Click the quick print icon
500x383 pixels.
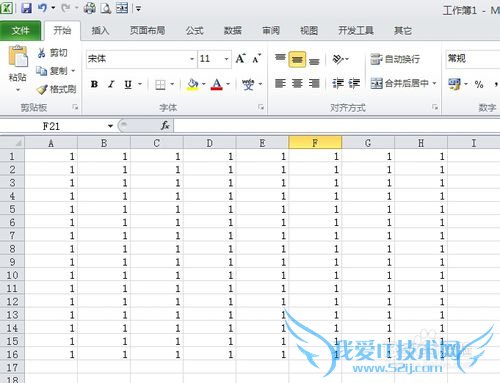90,8
